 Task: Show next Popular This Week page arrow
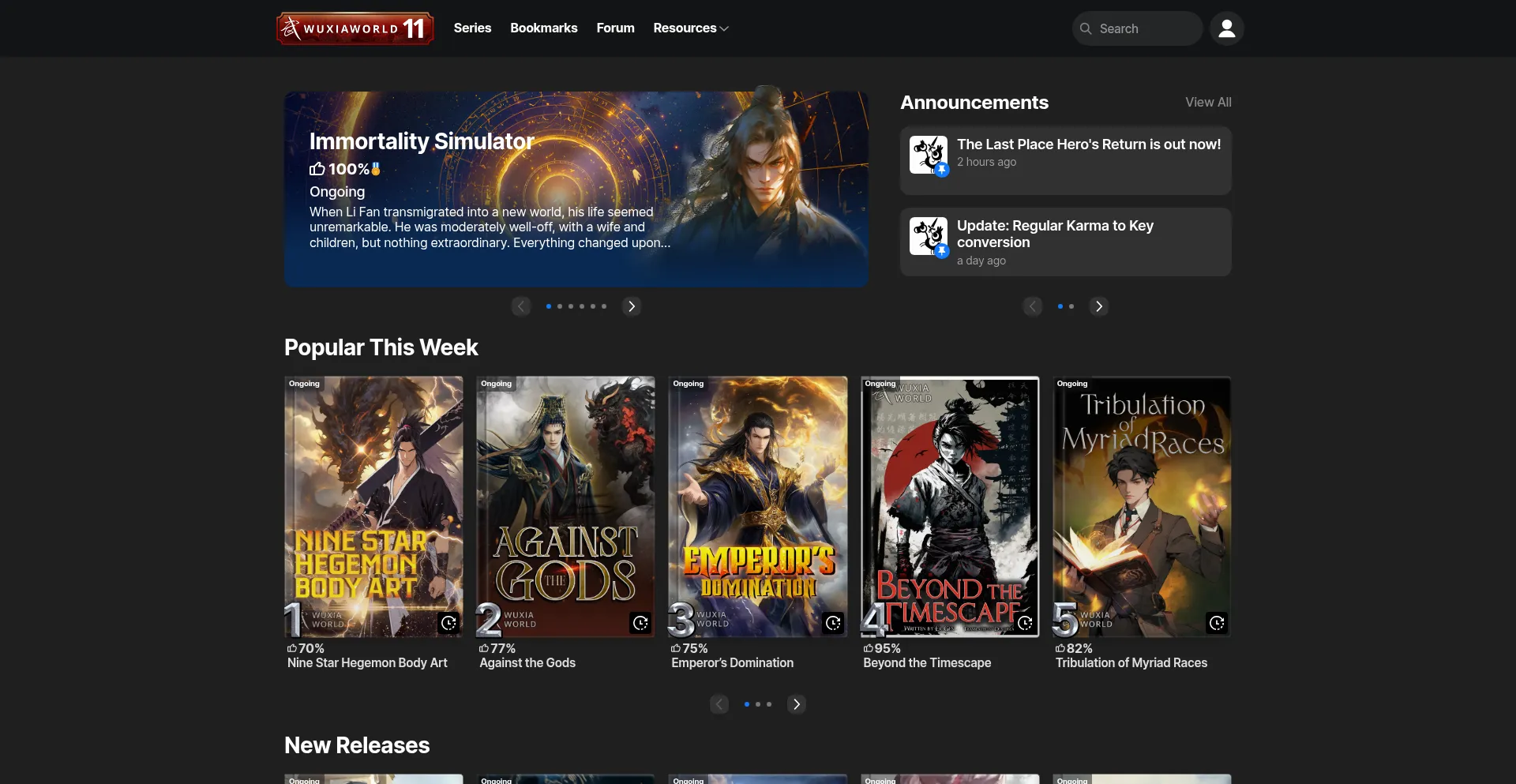796,704
